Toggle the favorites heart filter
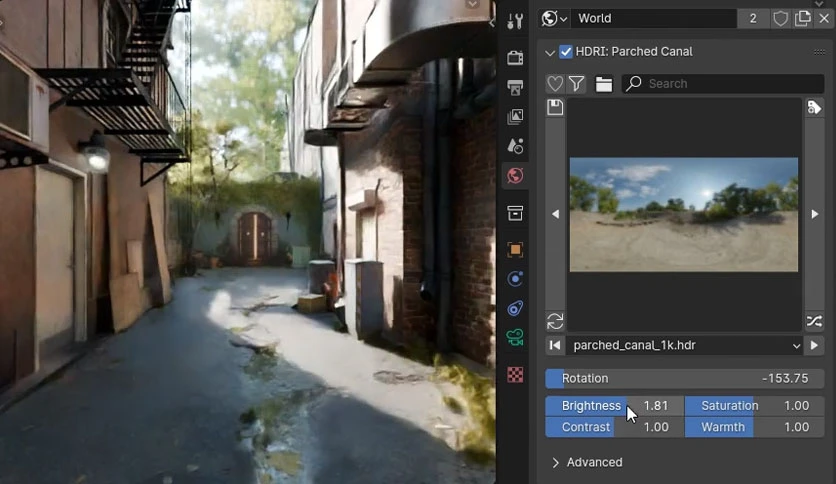 click(x=555, y=84)
